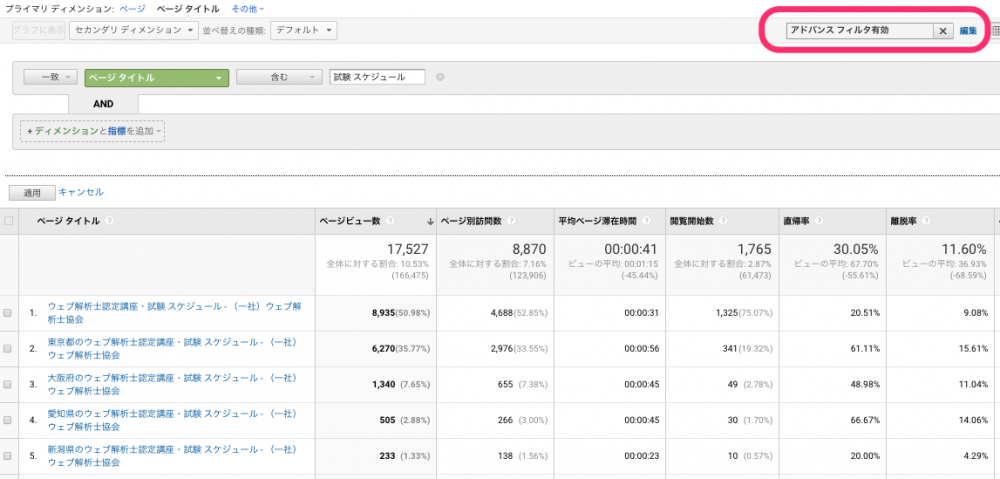Click the bounce rate cell 66.67%

coord(865,420)
